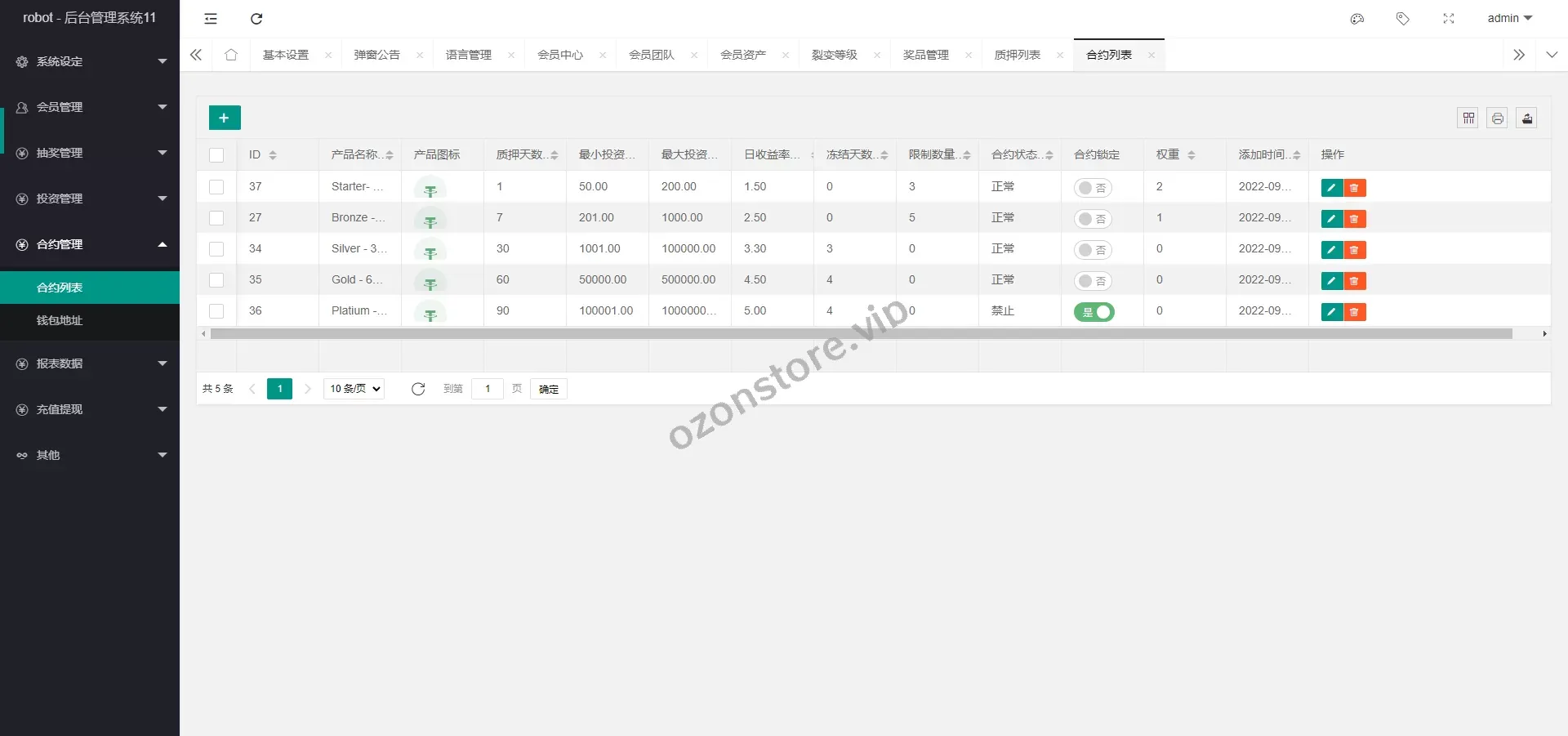Click the 确定 page jump button
Image resolution: width=1568 pixels, height=736 pixels.
(x=548, y=389)
